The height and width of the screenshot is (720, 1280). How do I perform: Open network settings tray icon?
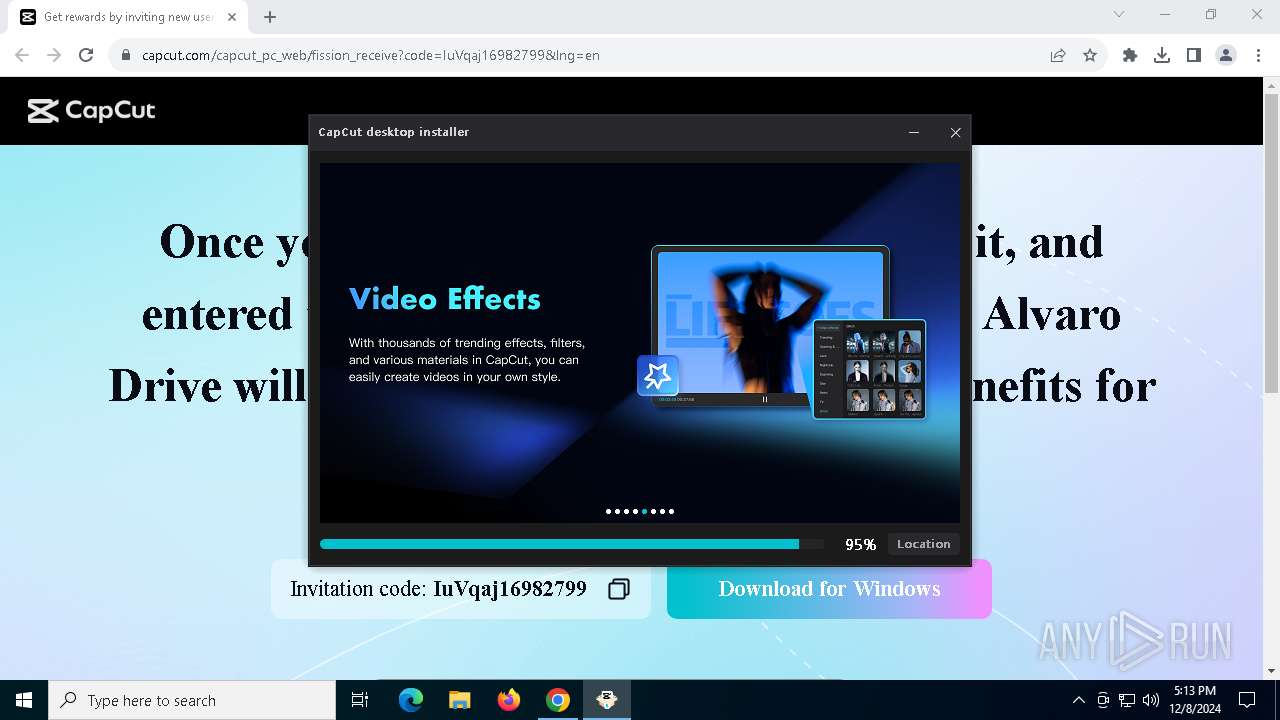tap(1127, 700)
